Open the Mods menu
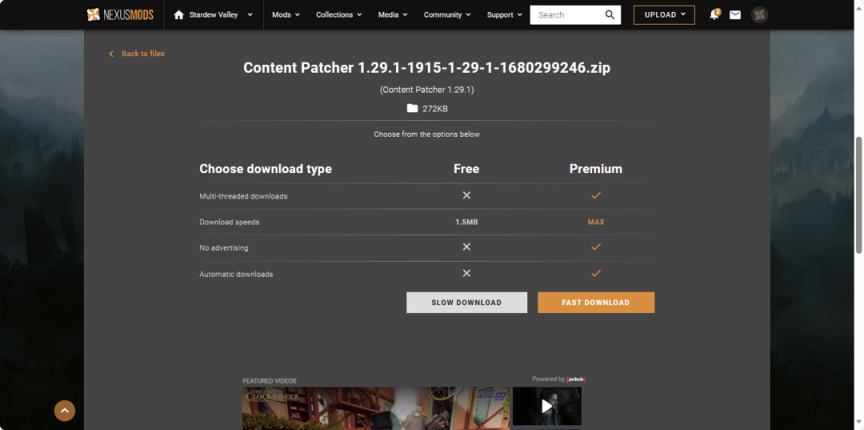The image size is (864, 430). (285, 15)
